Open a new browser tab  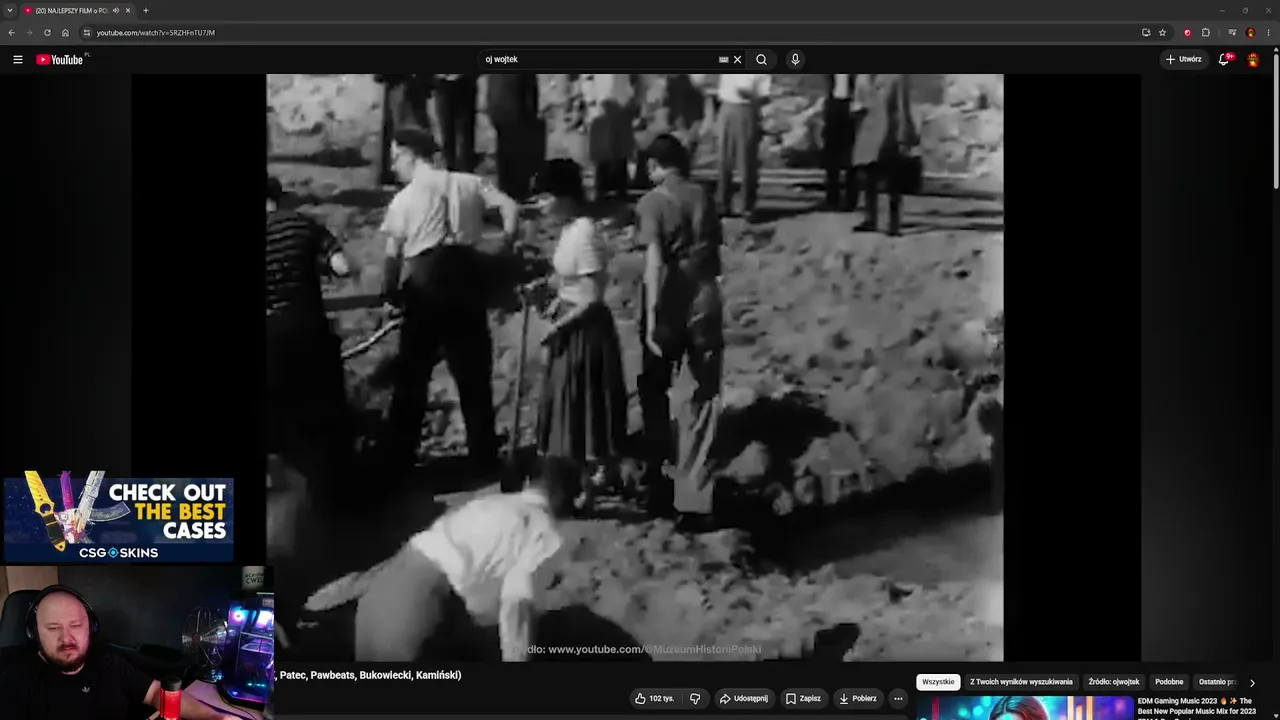[x=145, y=11]
